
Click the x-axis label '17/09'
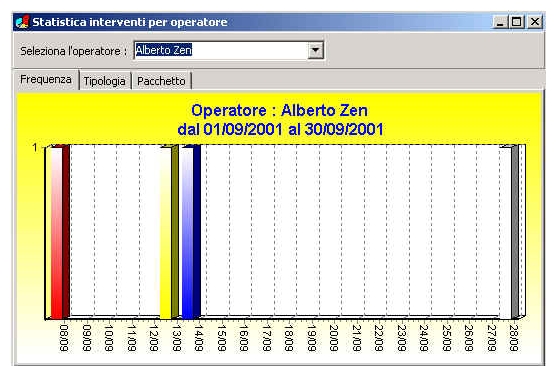click(x=266, y=338)
